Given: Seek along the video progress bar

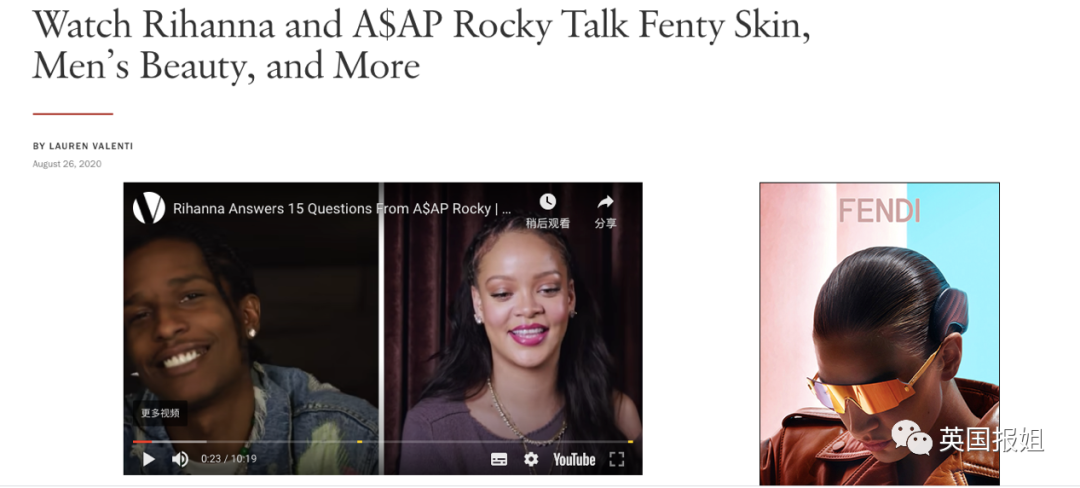Looking at the screenshot, I should pos(383,441).
